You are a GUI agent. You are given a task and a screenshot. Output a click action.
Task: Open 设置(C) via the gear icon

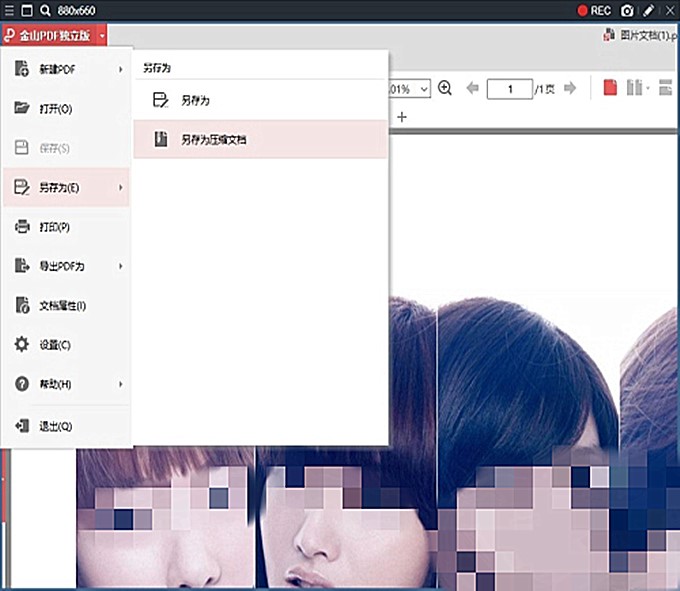tap(22, 345)
